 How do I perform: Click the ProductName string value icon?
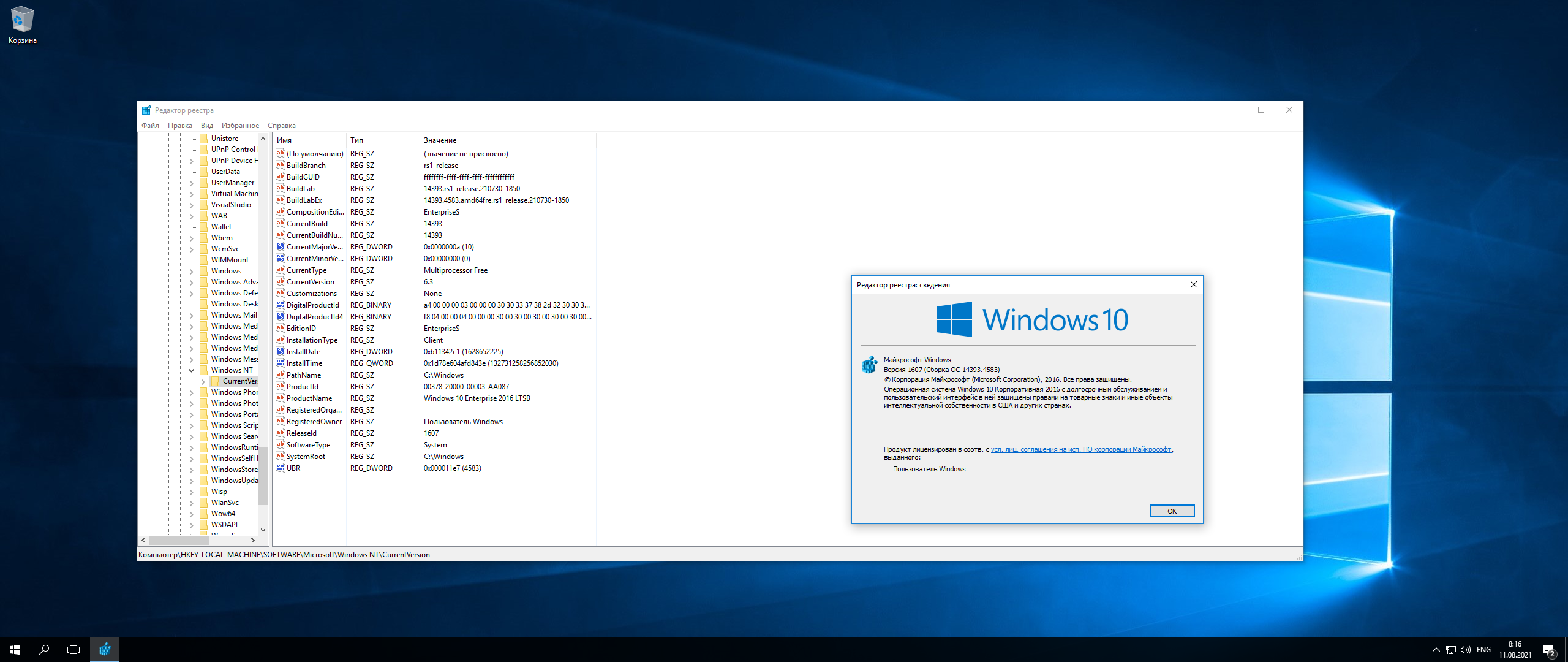click(x=281, y=398)
